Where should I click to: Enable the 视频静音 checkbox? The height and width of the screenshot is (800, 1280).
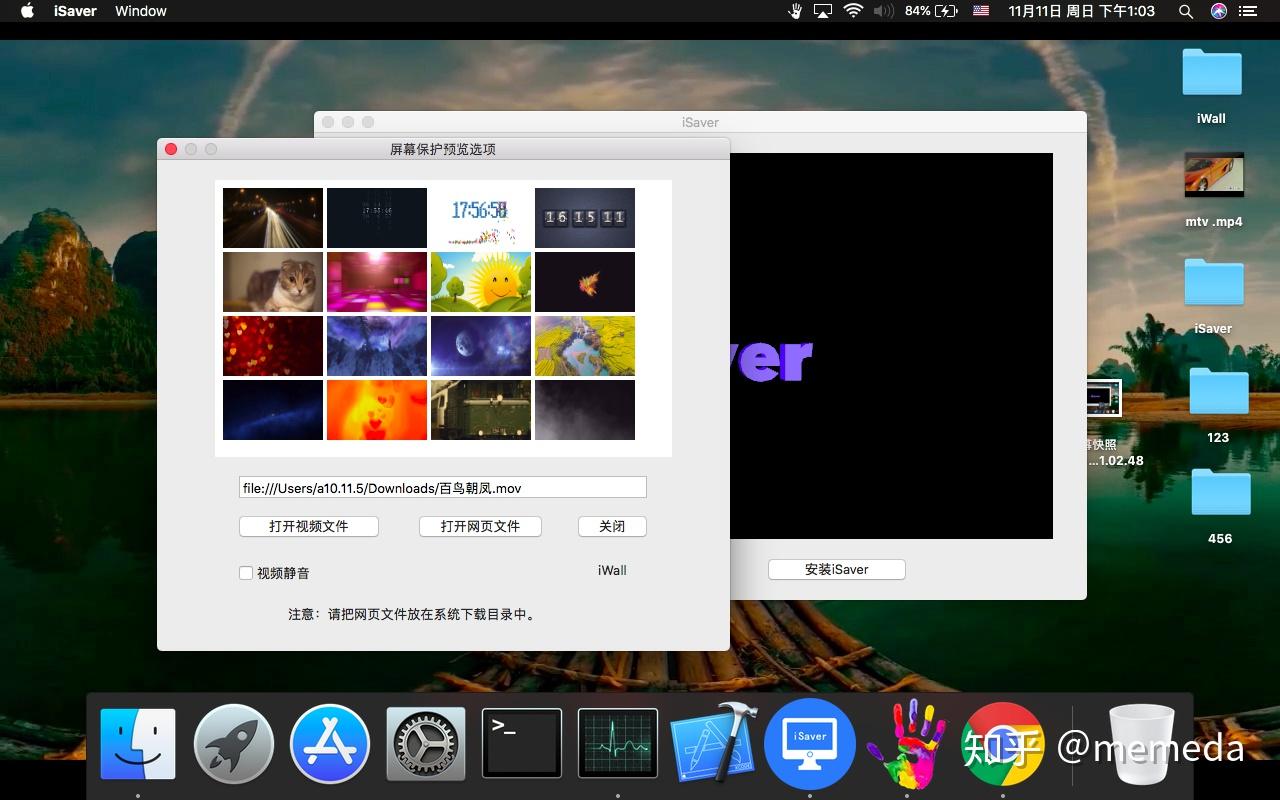click(x=246, y=573)
